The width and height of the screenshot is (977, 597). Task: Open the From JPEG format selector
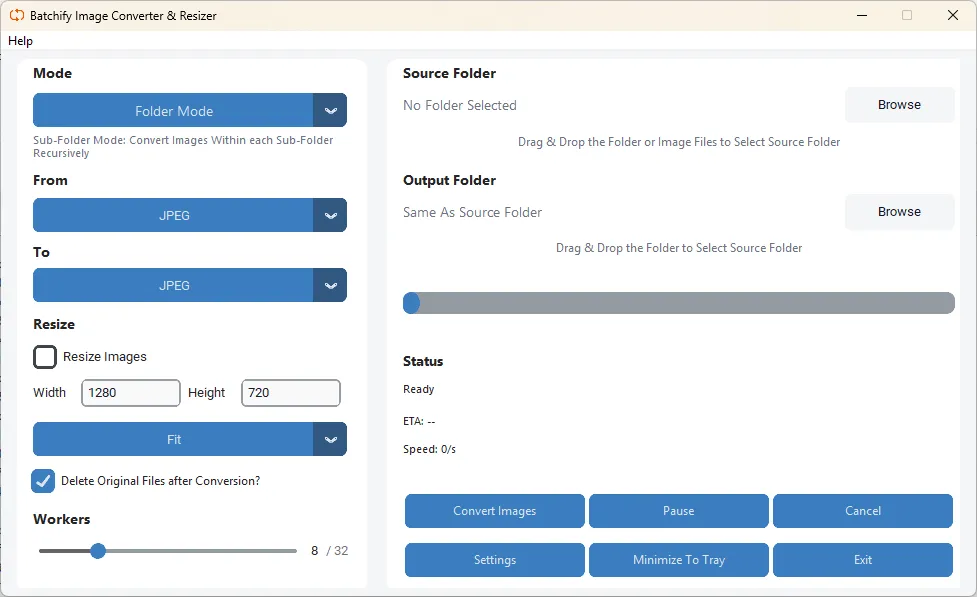[175, 215]
